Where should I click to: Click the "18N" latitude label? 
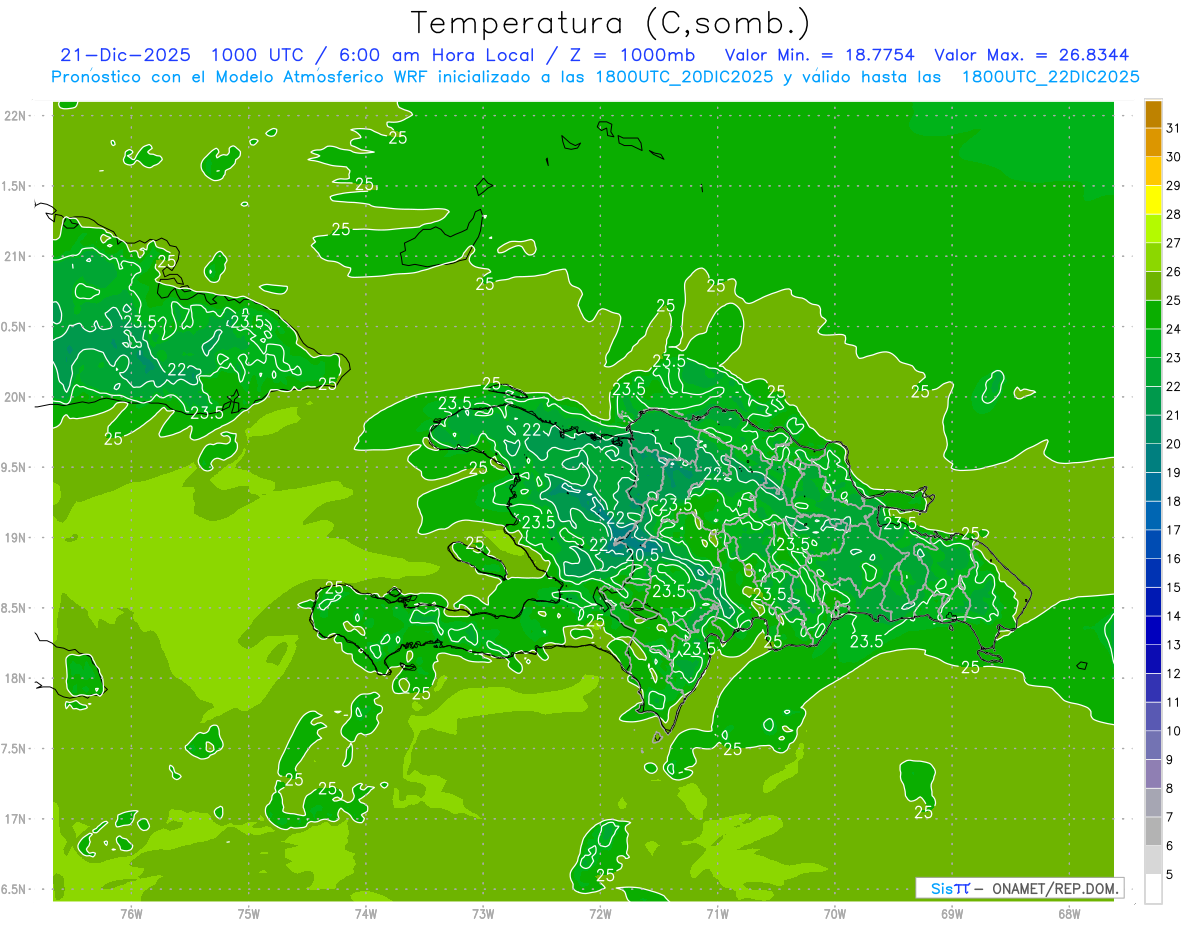coord(14,678)
